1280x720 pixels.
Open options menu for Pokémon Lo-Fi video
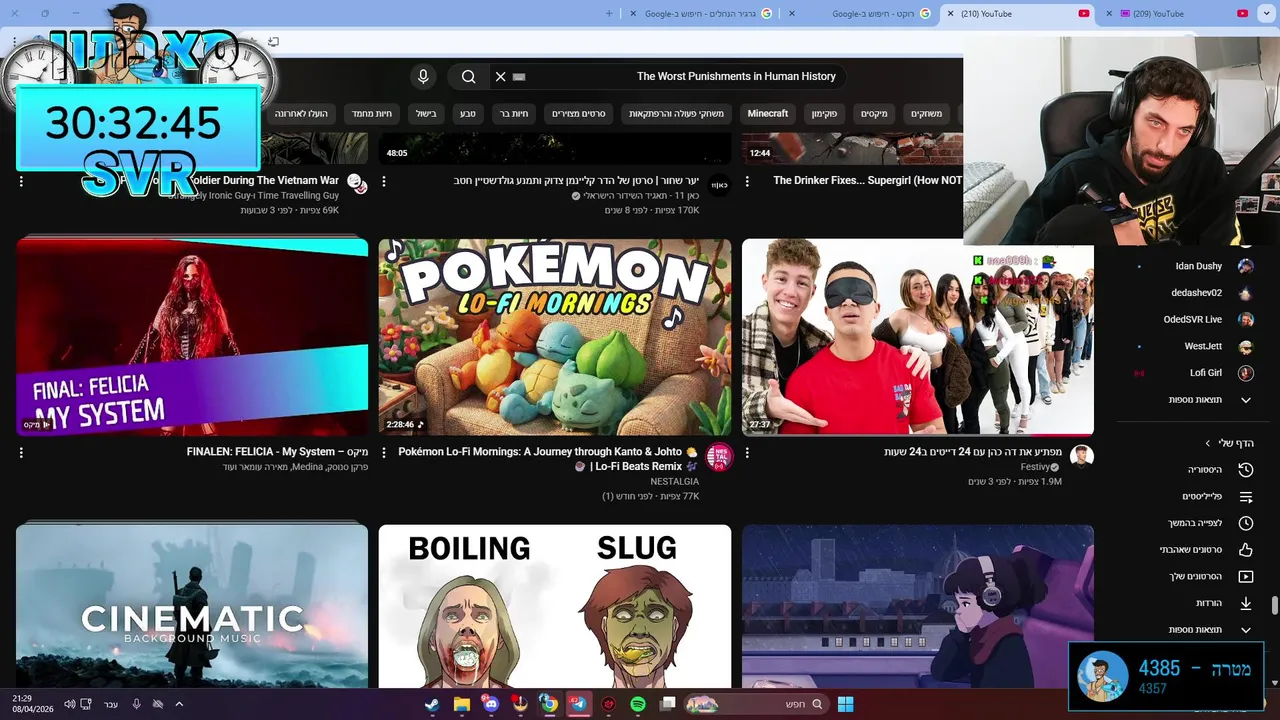pos(384,453)
